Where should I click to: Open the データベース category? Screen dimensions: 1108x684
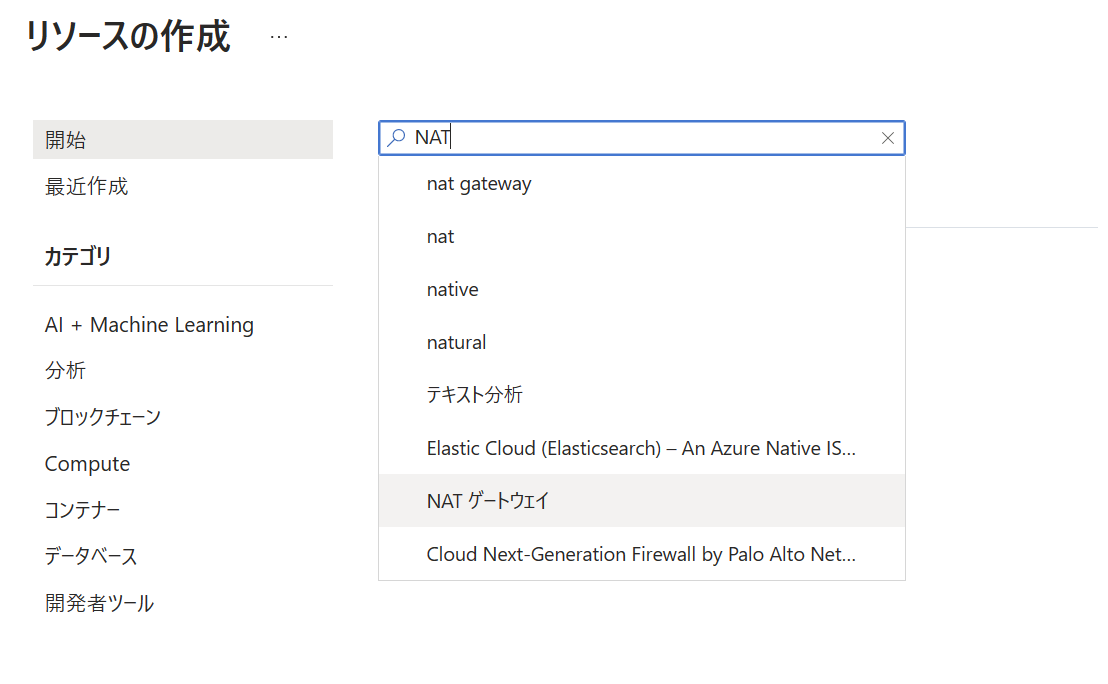click(91, 556)
